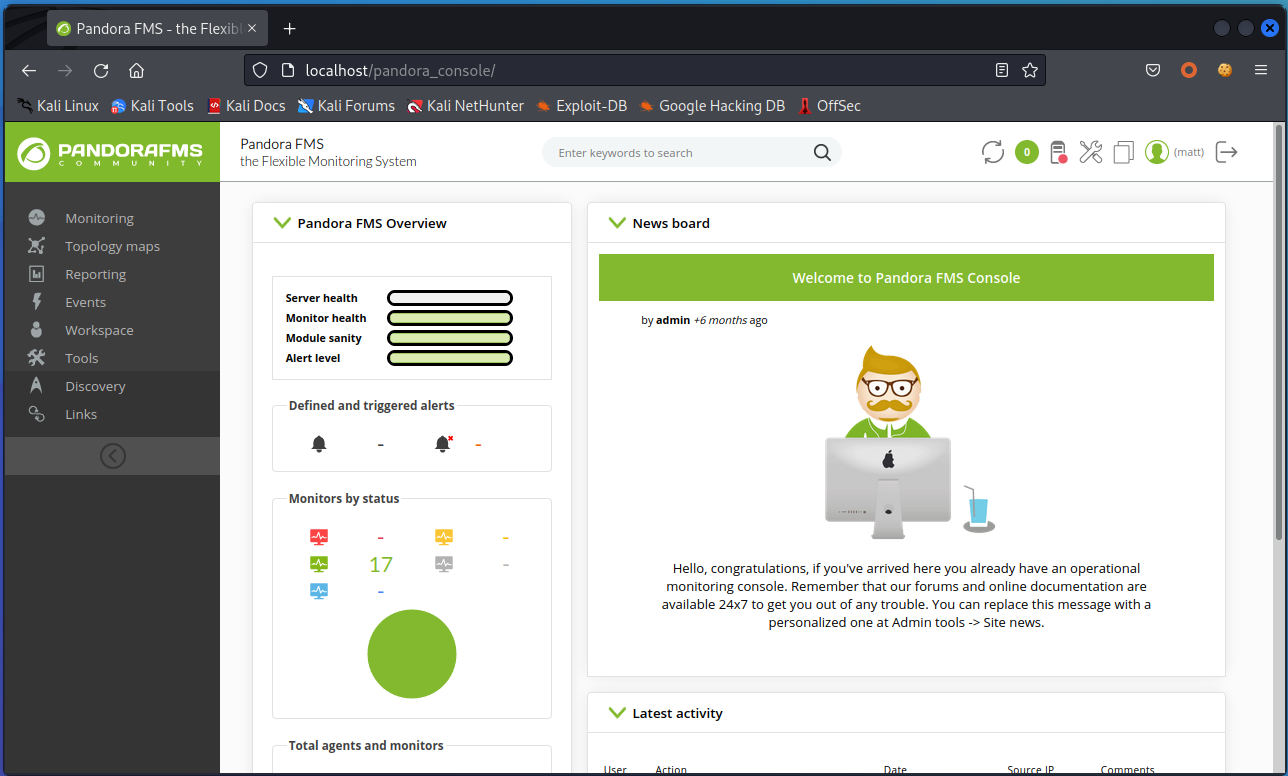The image size is (1288, 776).
Task: Open the matt user profile avatar
Action: tap(1157, 152)
